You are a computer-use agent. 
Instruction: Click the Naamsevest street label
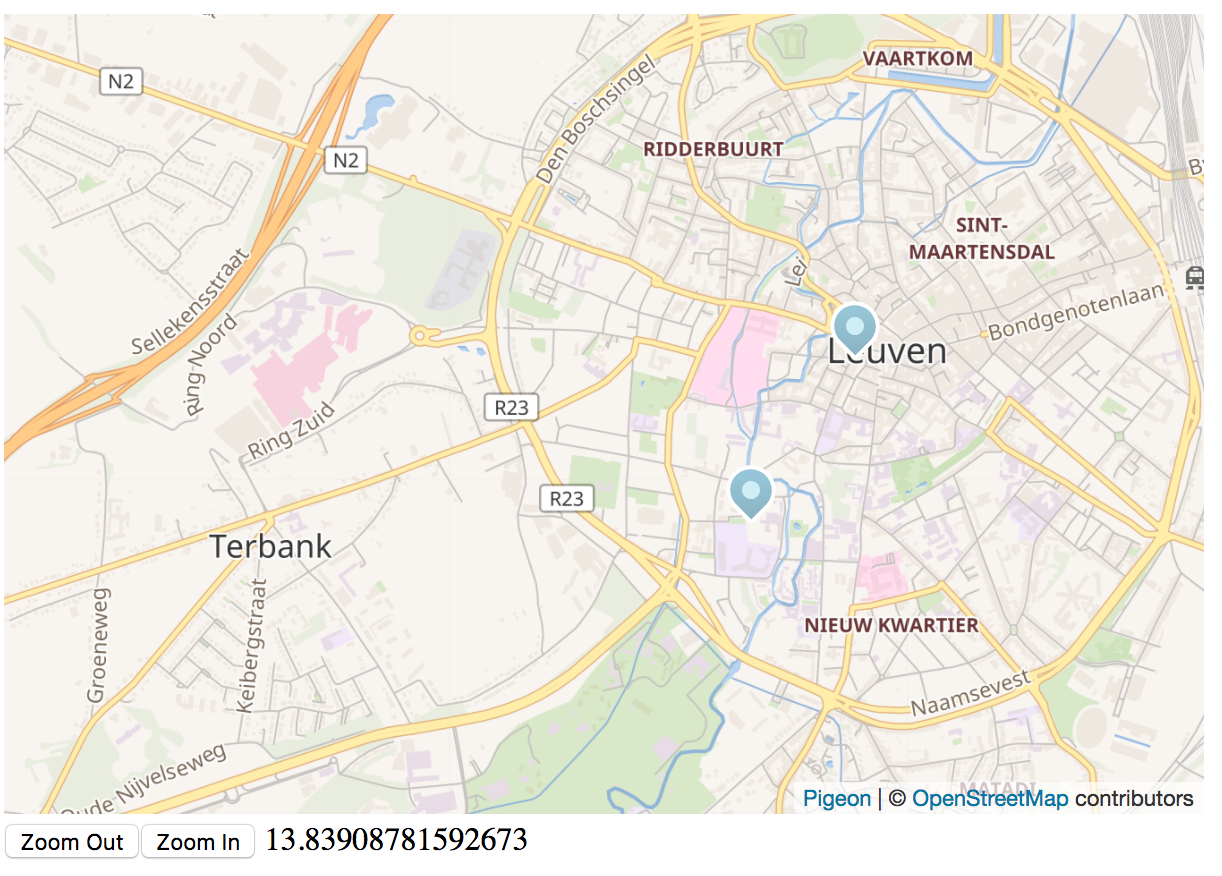click(970, 694)
